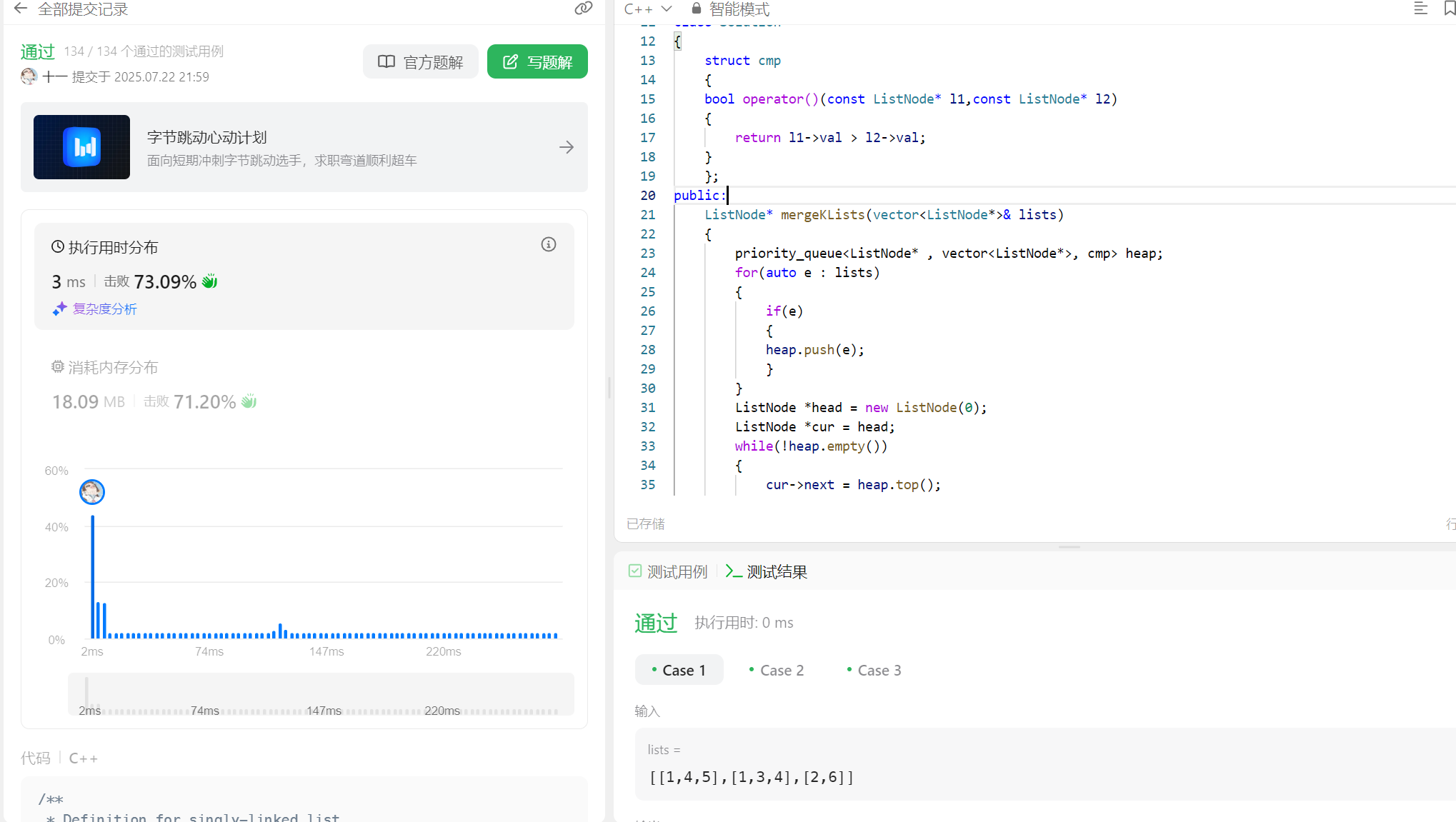Screen dimensions: 1456x822
Task: Click the 已存储 status text
Action: pyautogui.click(x=646, y=524)
